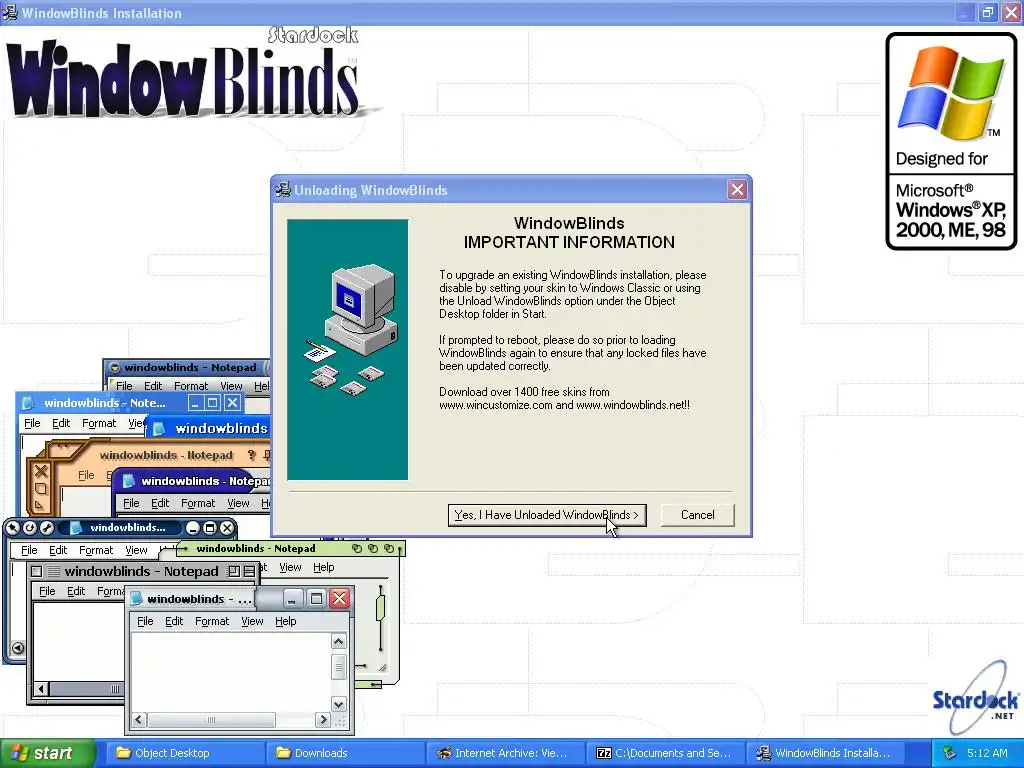Click wrench icon on dark-blue skinned sample window
Screen dimensions: 1024x768
[x=46, y=528]
